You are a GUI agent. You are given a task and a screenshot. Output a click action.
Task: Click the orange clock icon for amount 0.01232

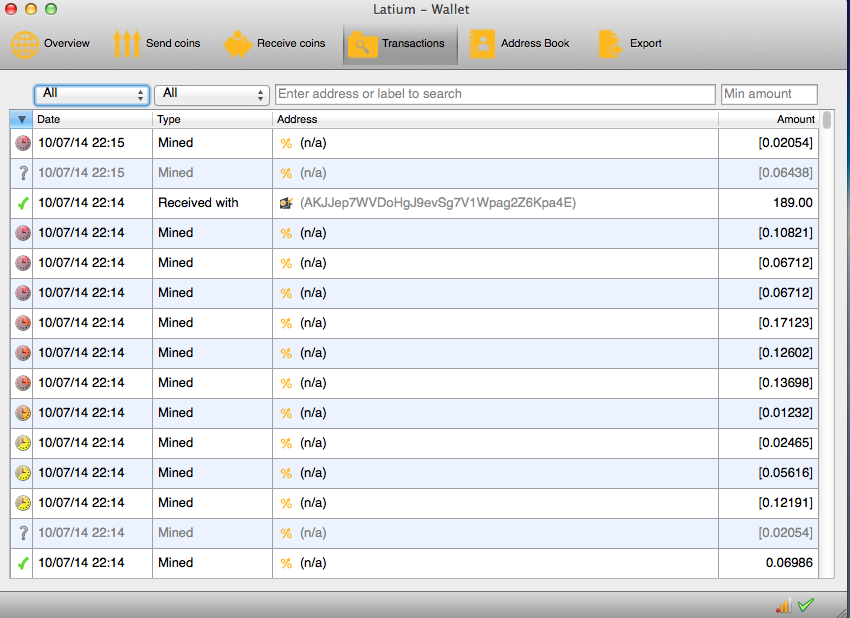click(23, 413)
